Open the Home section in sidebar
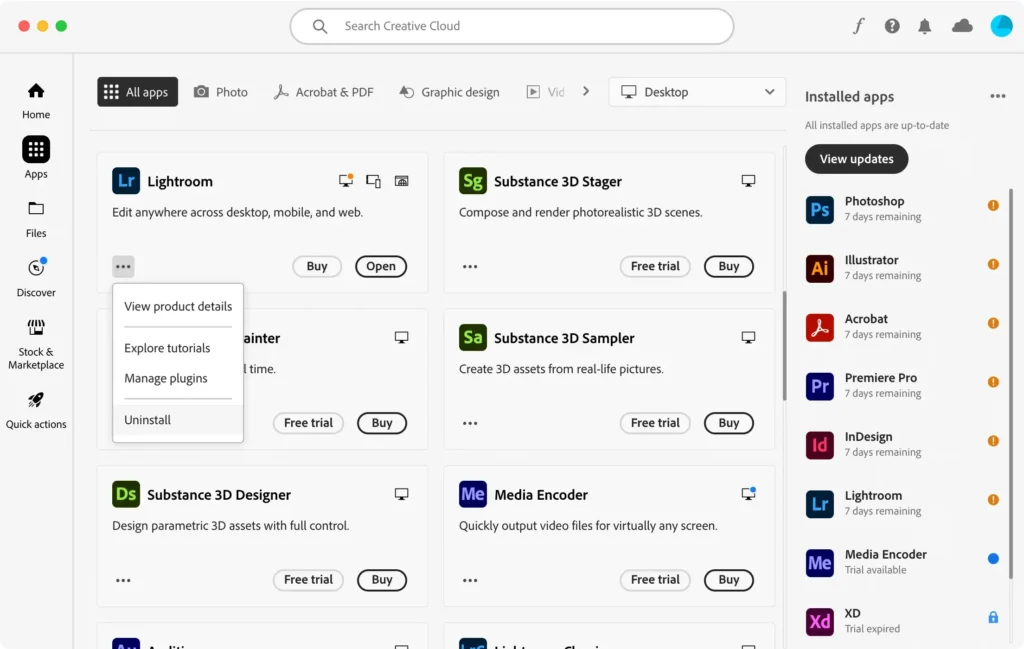The width and height of the screenshot is (1024, 649). tap(36, 101)
